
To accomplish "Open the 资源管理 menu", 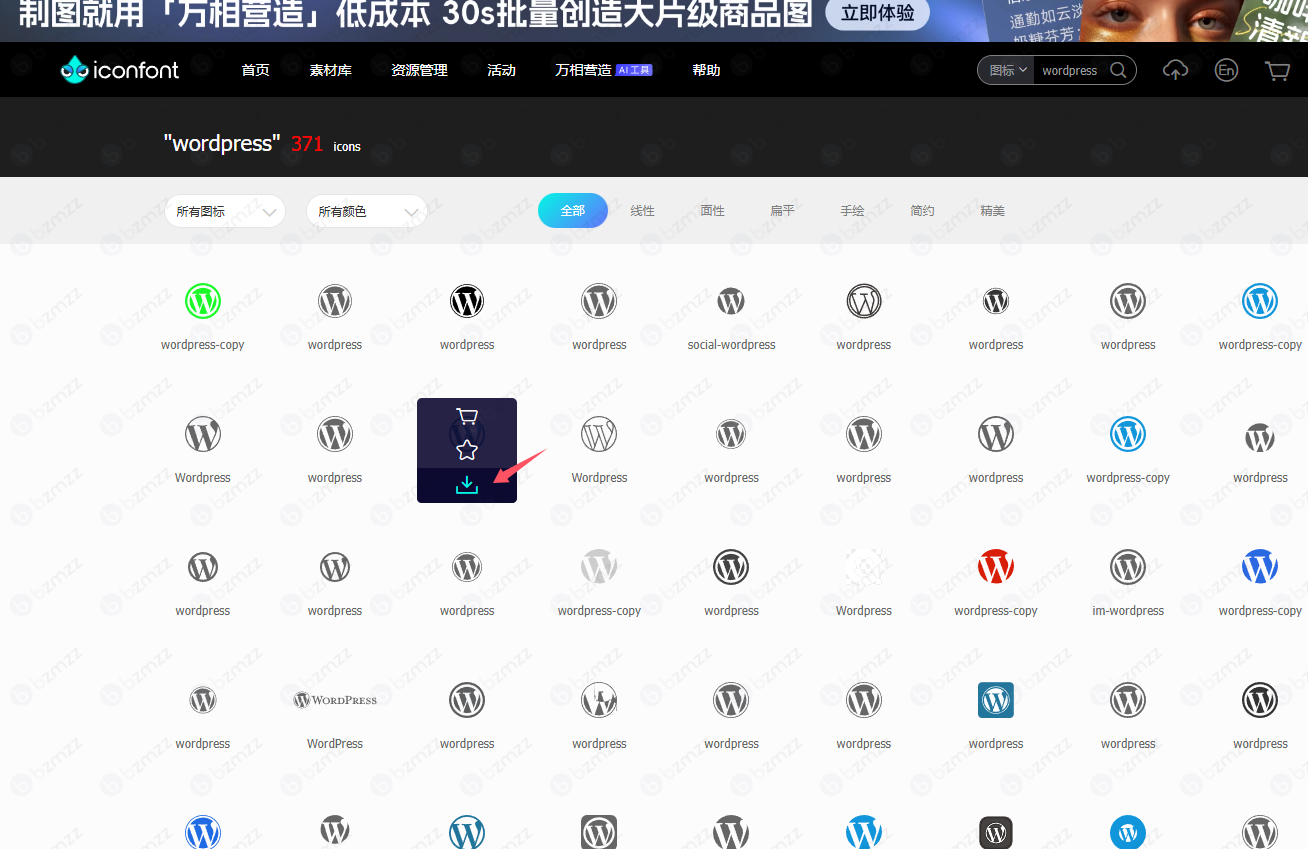I will click(420, 70).
